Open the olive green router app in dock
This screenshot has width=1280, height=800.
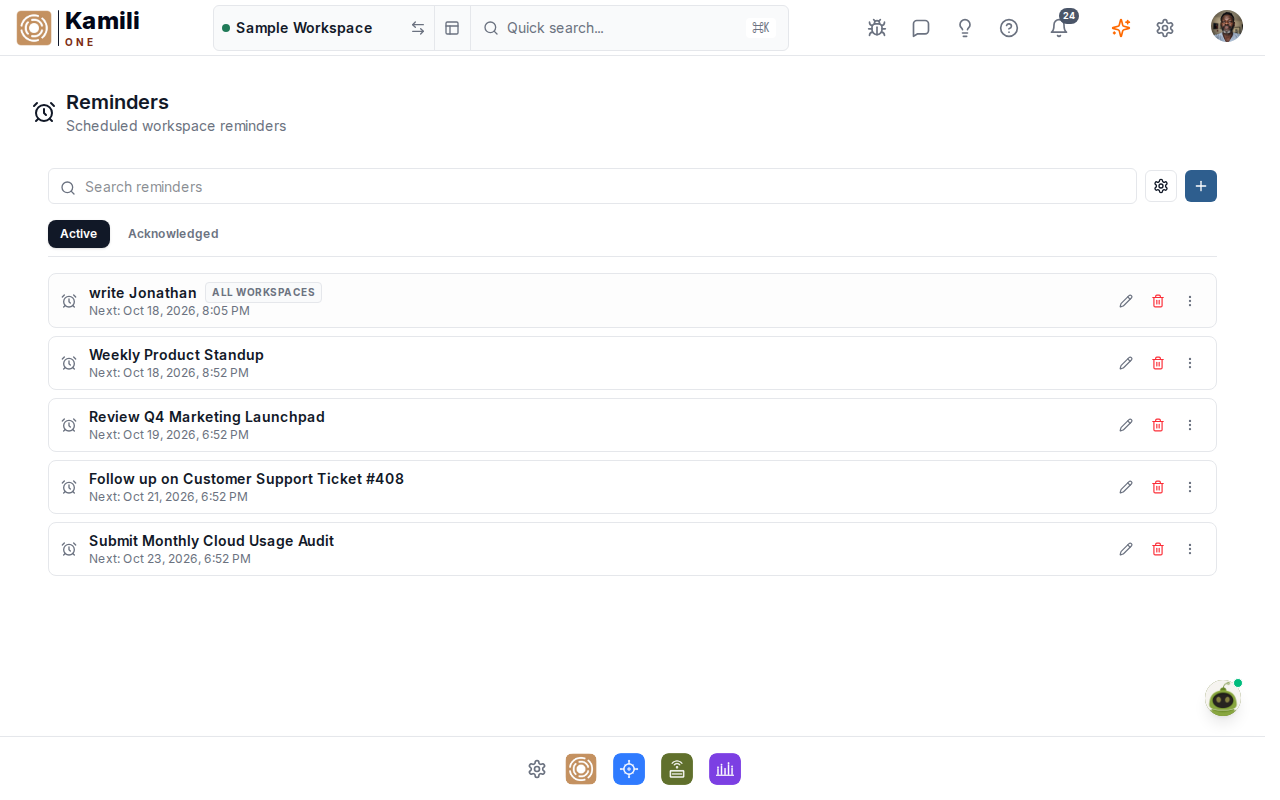[677, 769]
